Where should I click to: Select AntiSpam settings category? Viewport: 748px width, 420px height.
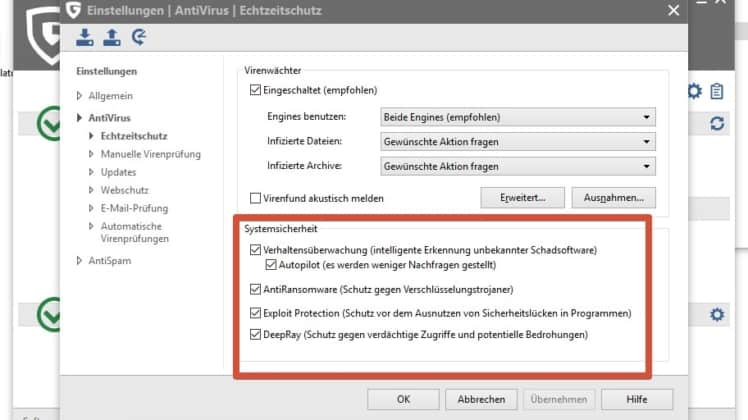point(110,260)
